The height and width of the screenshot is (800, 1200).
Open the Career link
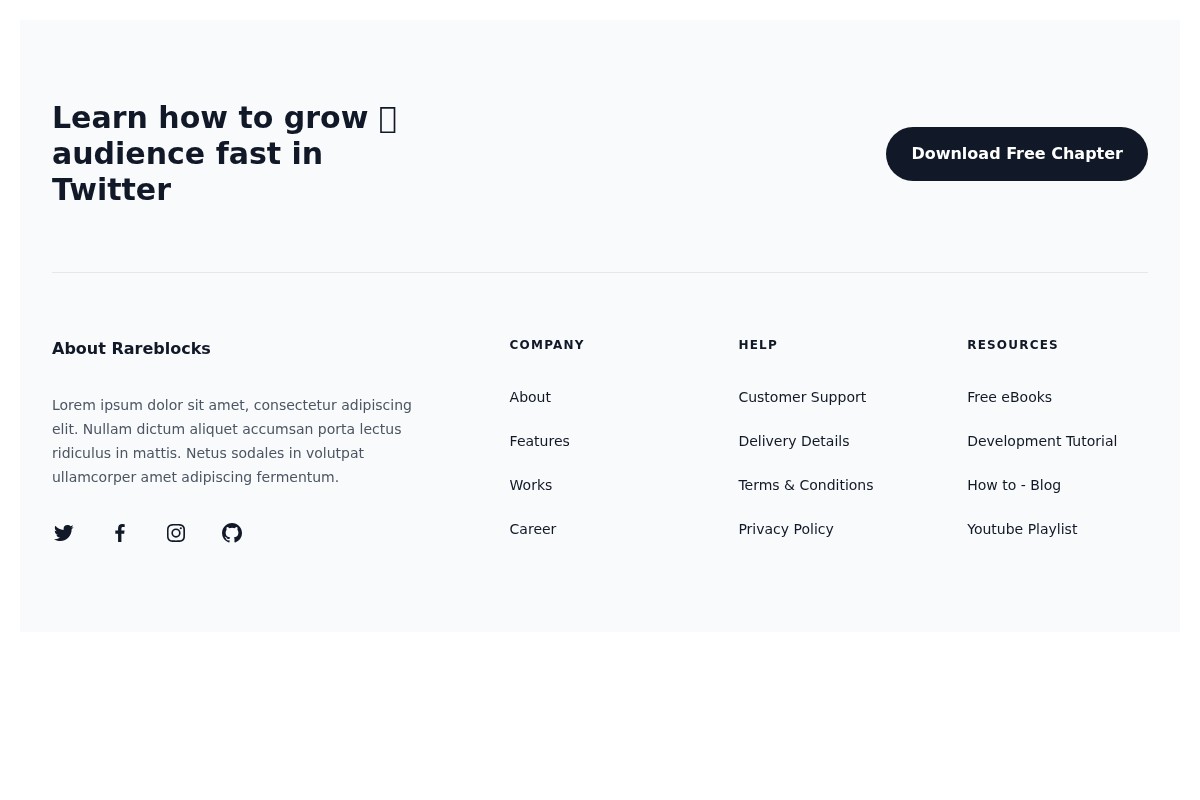(533, 529)
